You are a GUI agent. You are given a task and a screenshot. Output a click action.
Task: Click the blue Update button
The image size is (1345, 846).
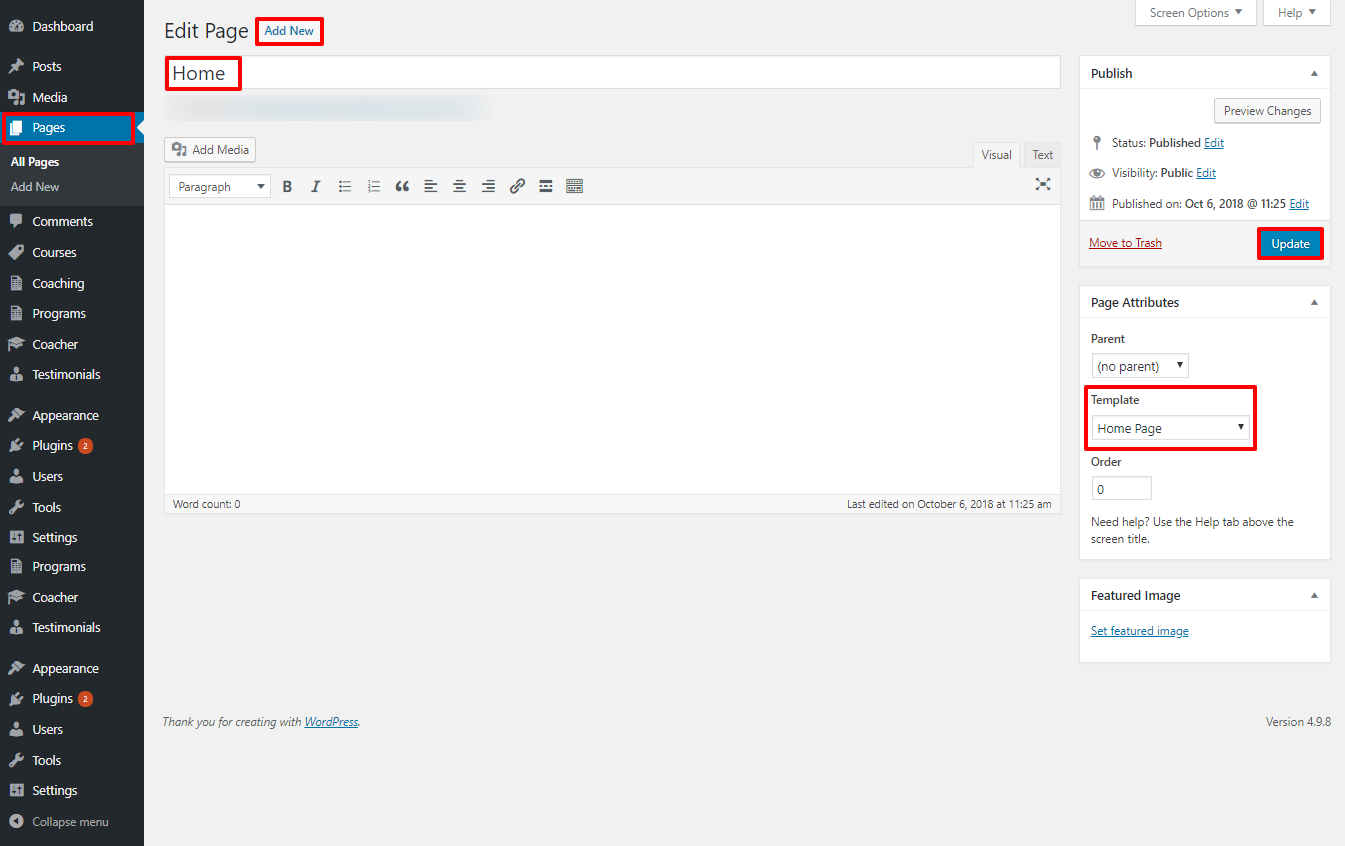1290,244
